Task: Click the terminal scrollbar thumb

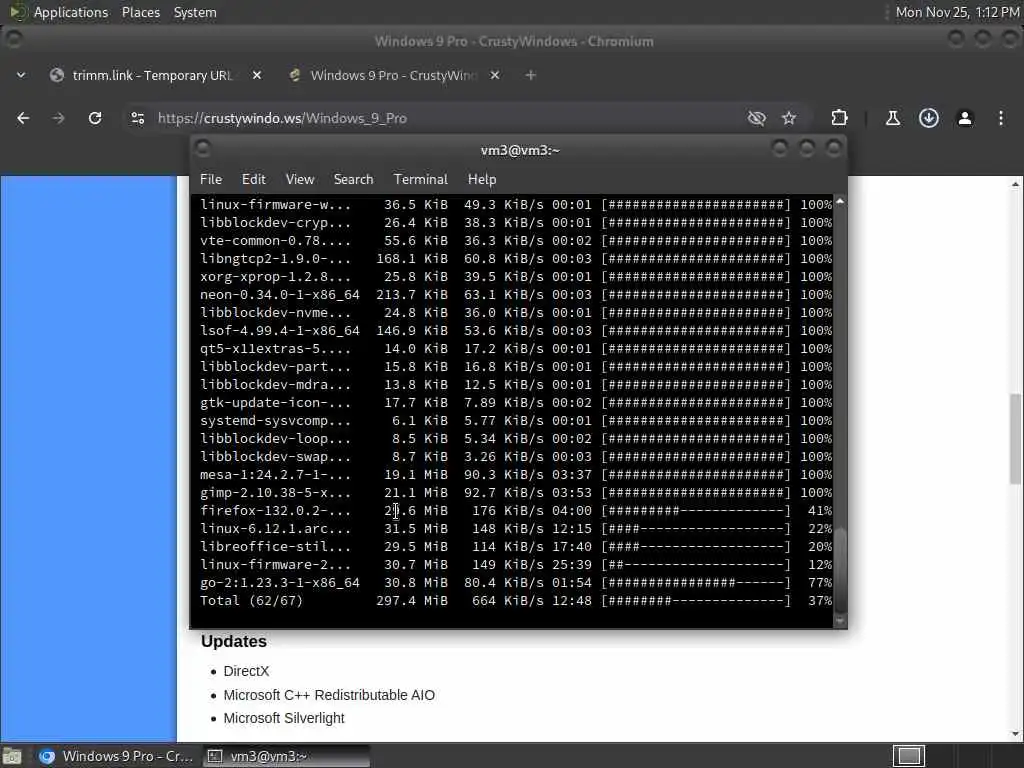Action: (x=840, y=569)
